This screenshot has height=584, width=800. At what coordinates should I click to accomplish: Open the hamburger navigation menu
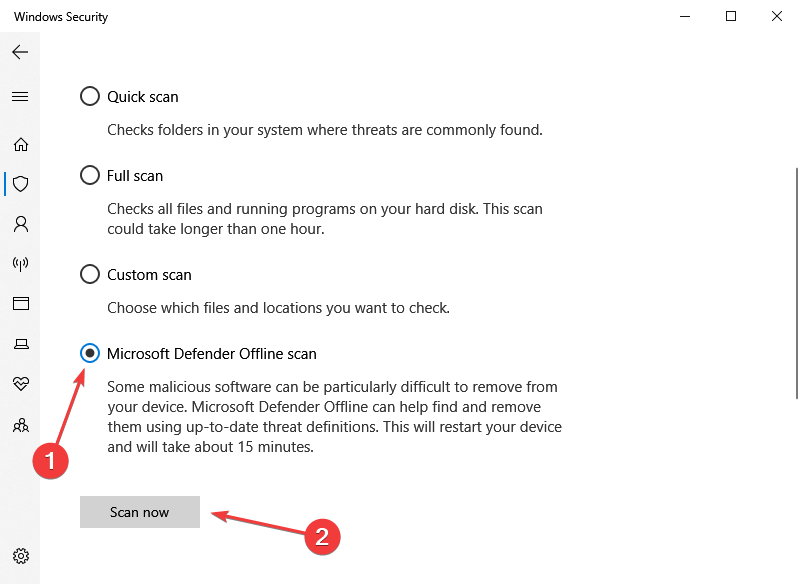click(20, 97)
